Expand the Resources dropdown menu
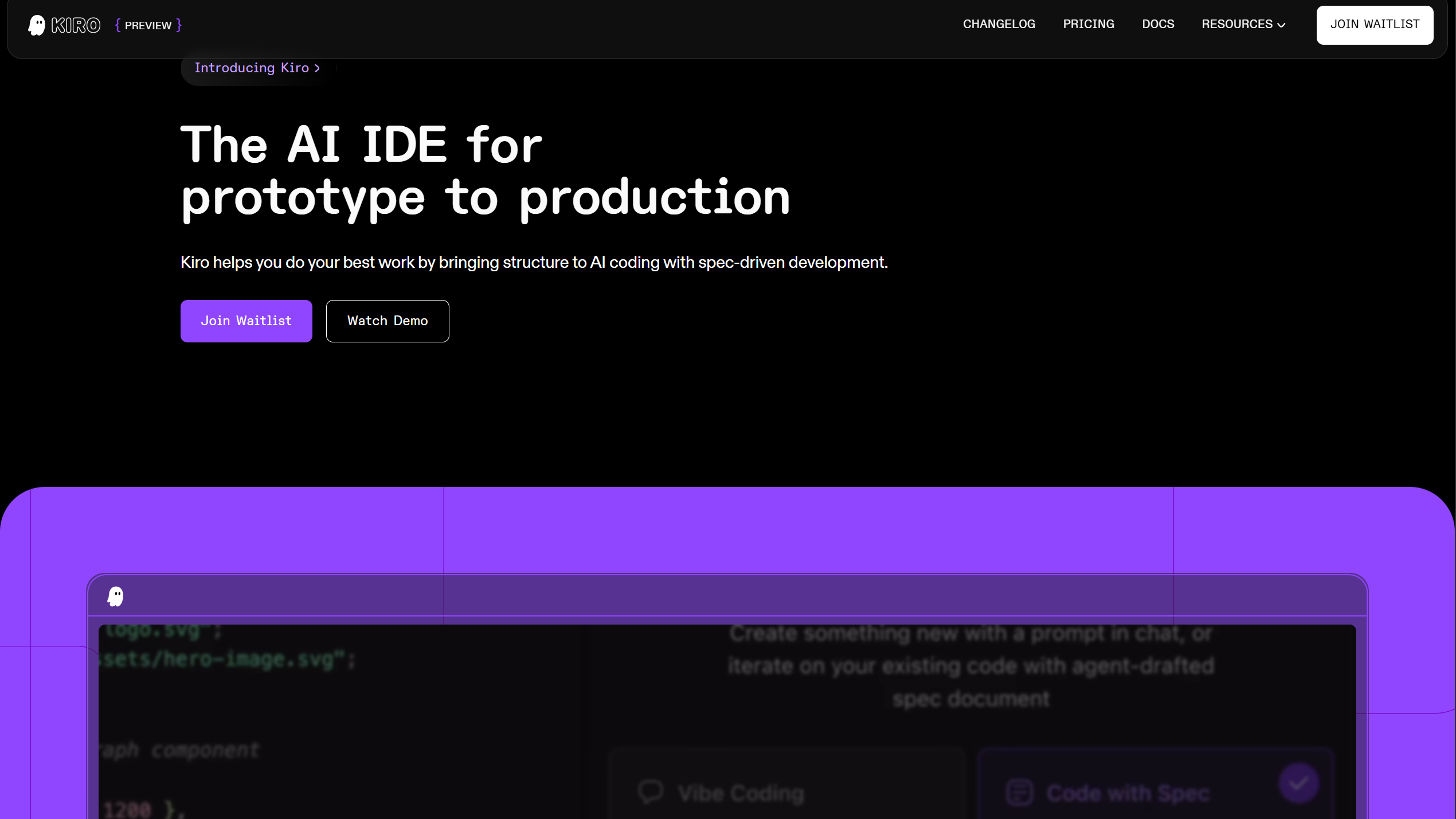This screenshot has width=1456, height=819. pyautogui.click(x=1243, y=24)
